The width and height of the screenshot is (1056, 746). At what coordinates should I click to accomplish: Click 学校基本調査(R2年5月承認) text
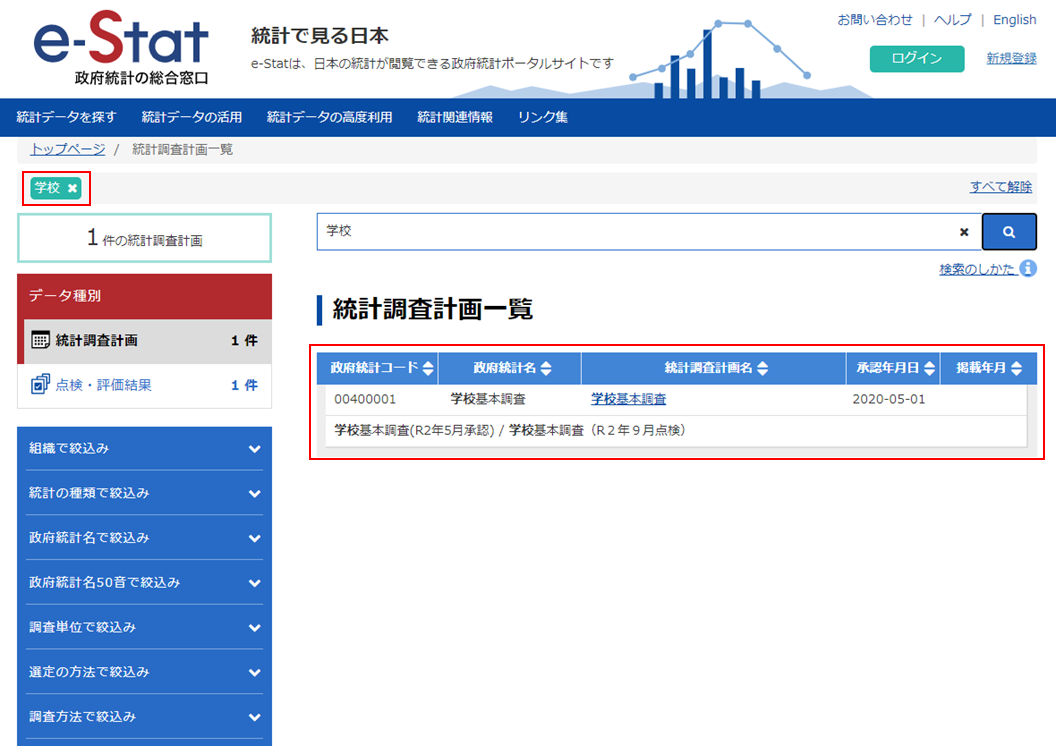pyautogui.click(x=414, y=430)
